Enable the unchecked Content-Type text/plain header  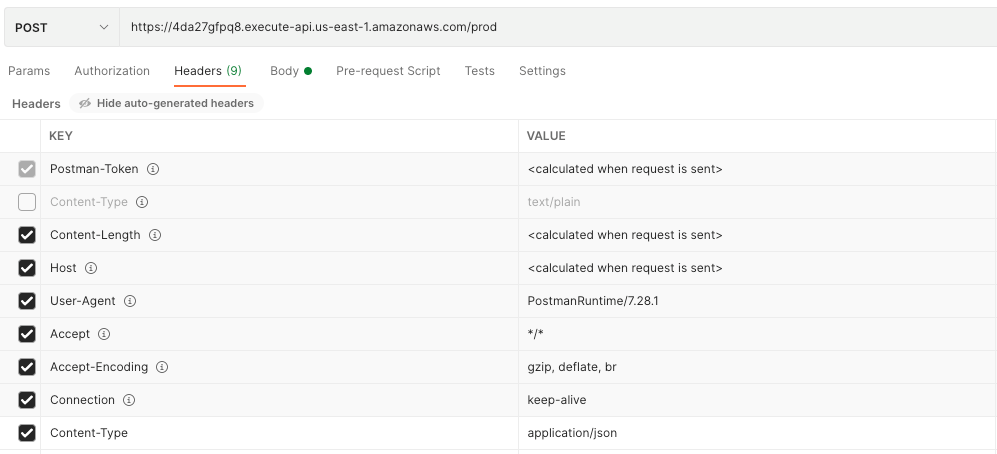tap(27, 202)
